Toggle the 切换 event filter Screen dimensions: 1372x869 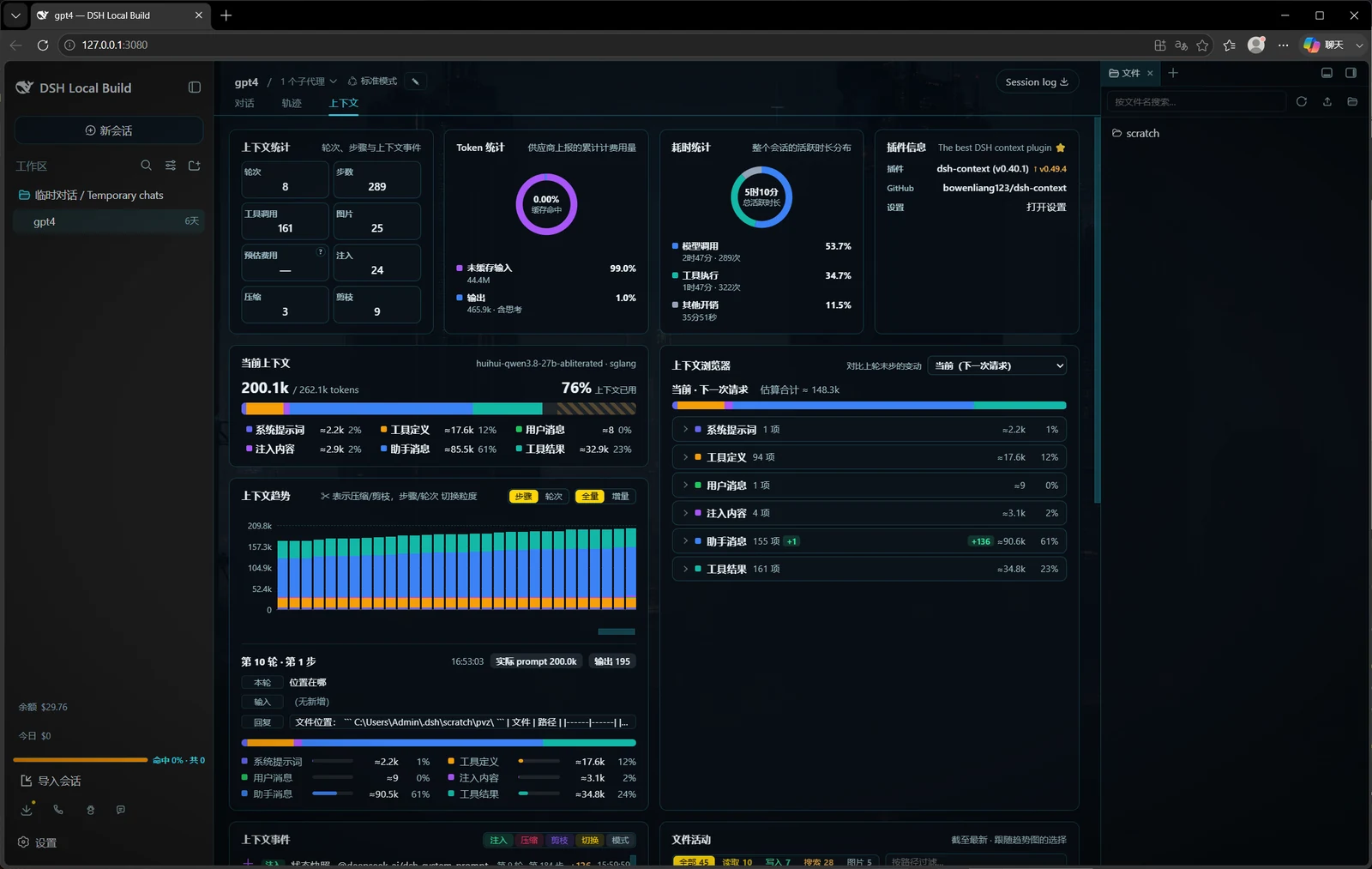[590, 840]
